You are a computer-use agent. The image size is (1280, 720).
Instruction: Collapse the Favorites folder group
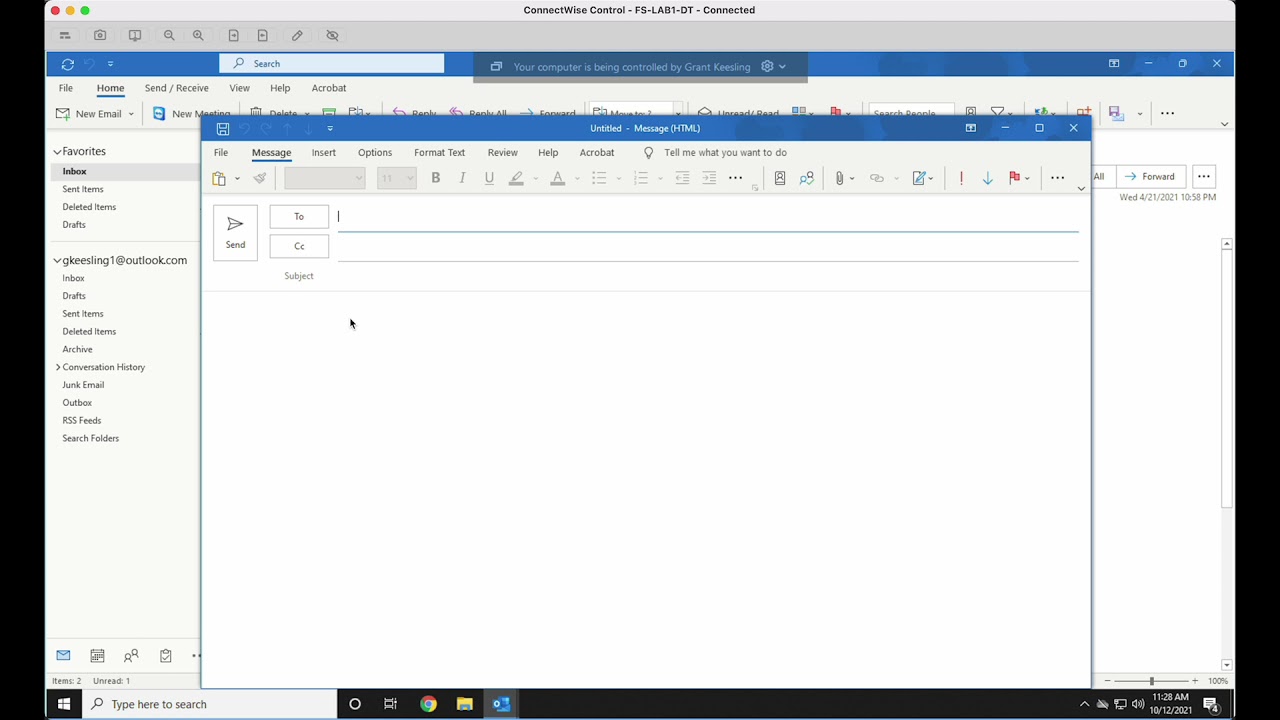click(x=57, y=152)
